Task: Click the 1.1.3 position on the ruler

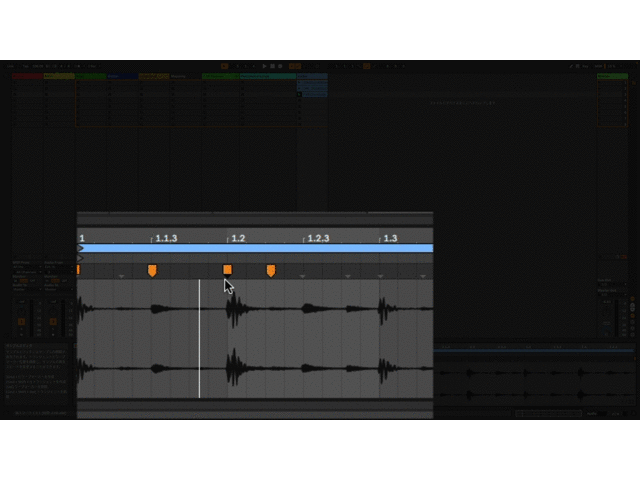Action: 165,239
